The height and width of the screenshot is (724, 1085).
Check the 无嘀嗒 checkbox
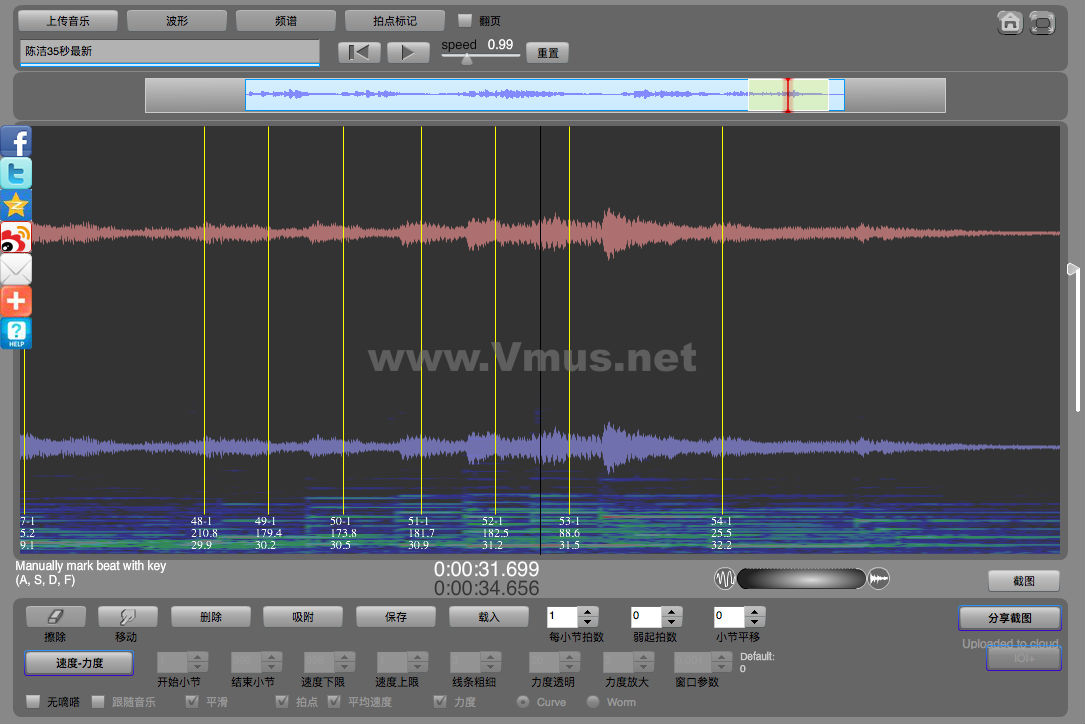[x=33, y=702]
